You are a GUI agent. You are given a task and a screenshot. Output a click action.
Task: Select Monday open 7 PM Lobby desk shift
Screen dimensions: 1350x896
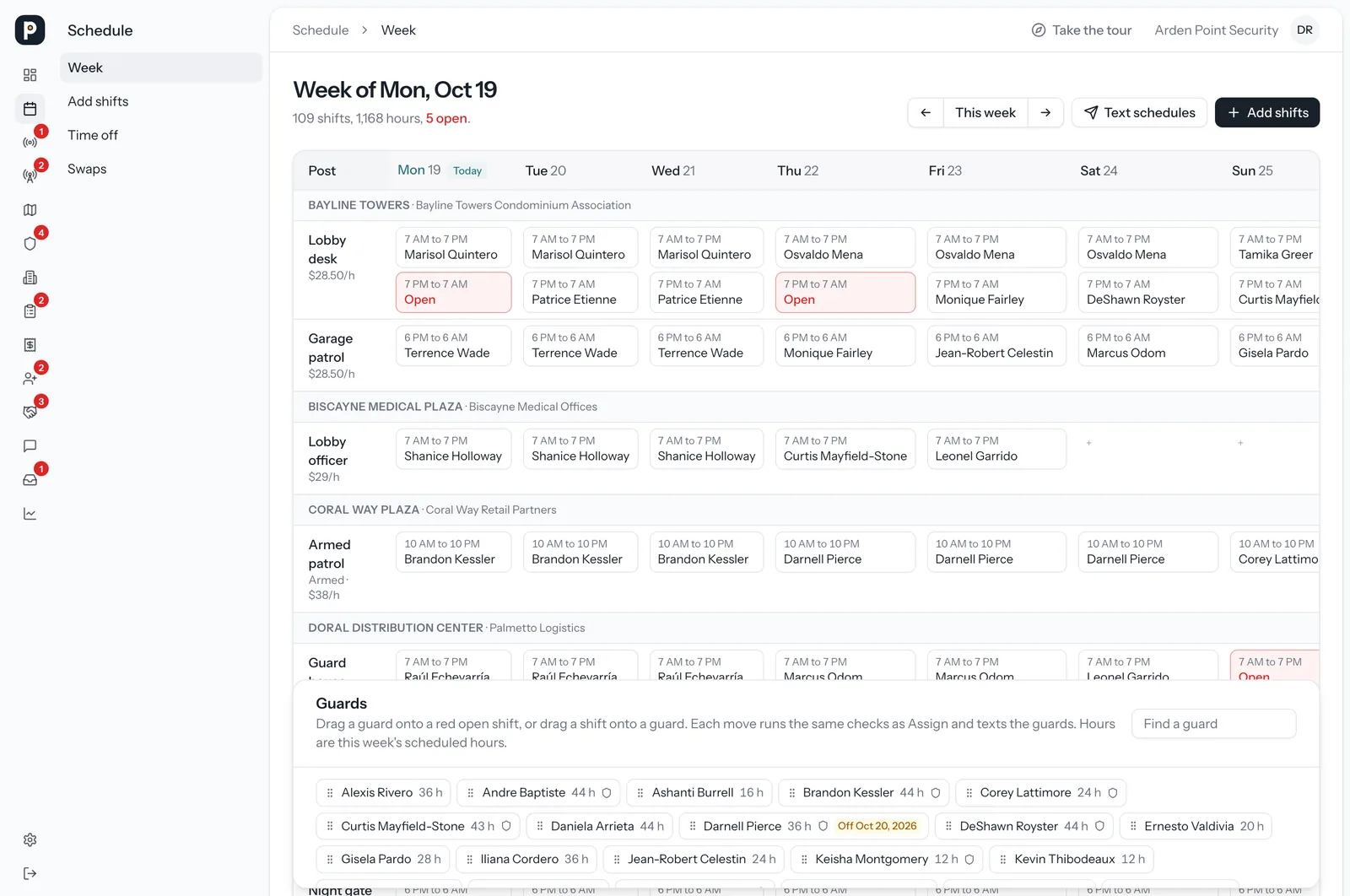(454, 292)
